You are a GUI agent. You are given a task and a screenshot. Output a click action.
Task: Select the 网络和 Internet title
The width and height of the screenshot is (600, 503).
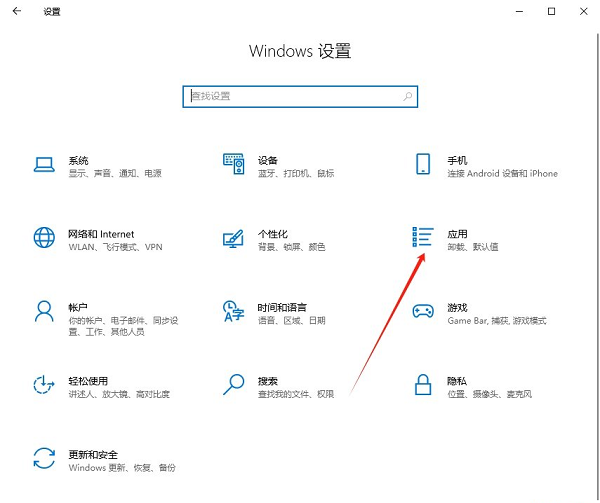point(101,234)
